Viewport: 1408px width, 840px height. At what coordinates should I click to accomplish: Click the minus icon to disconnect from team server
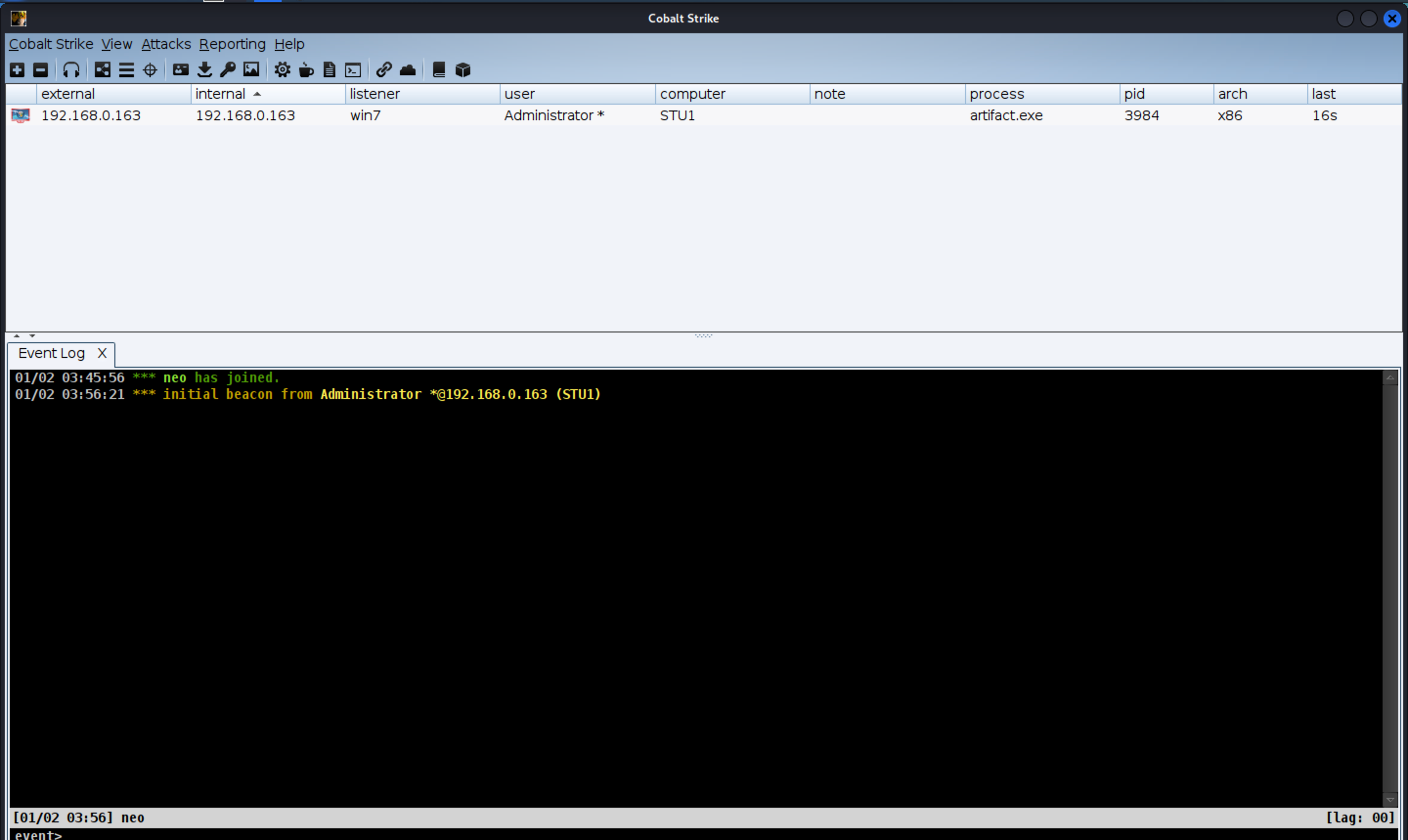pyautogui.click(x=40, y=69)
